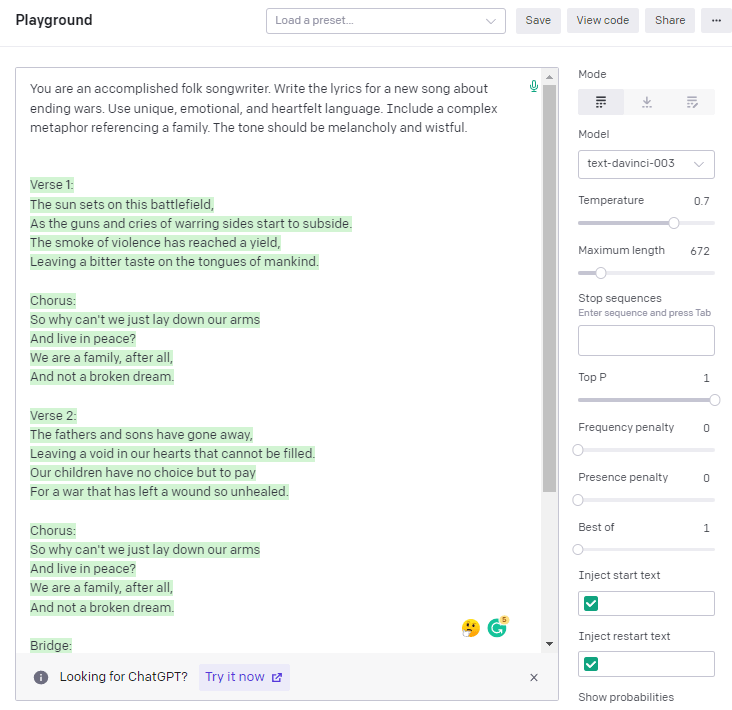The height and width of the screenshot is (710, 732).
Task: Click the Top P value 1
Action: click(x=706, y=378)
